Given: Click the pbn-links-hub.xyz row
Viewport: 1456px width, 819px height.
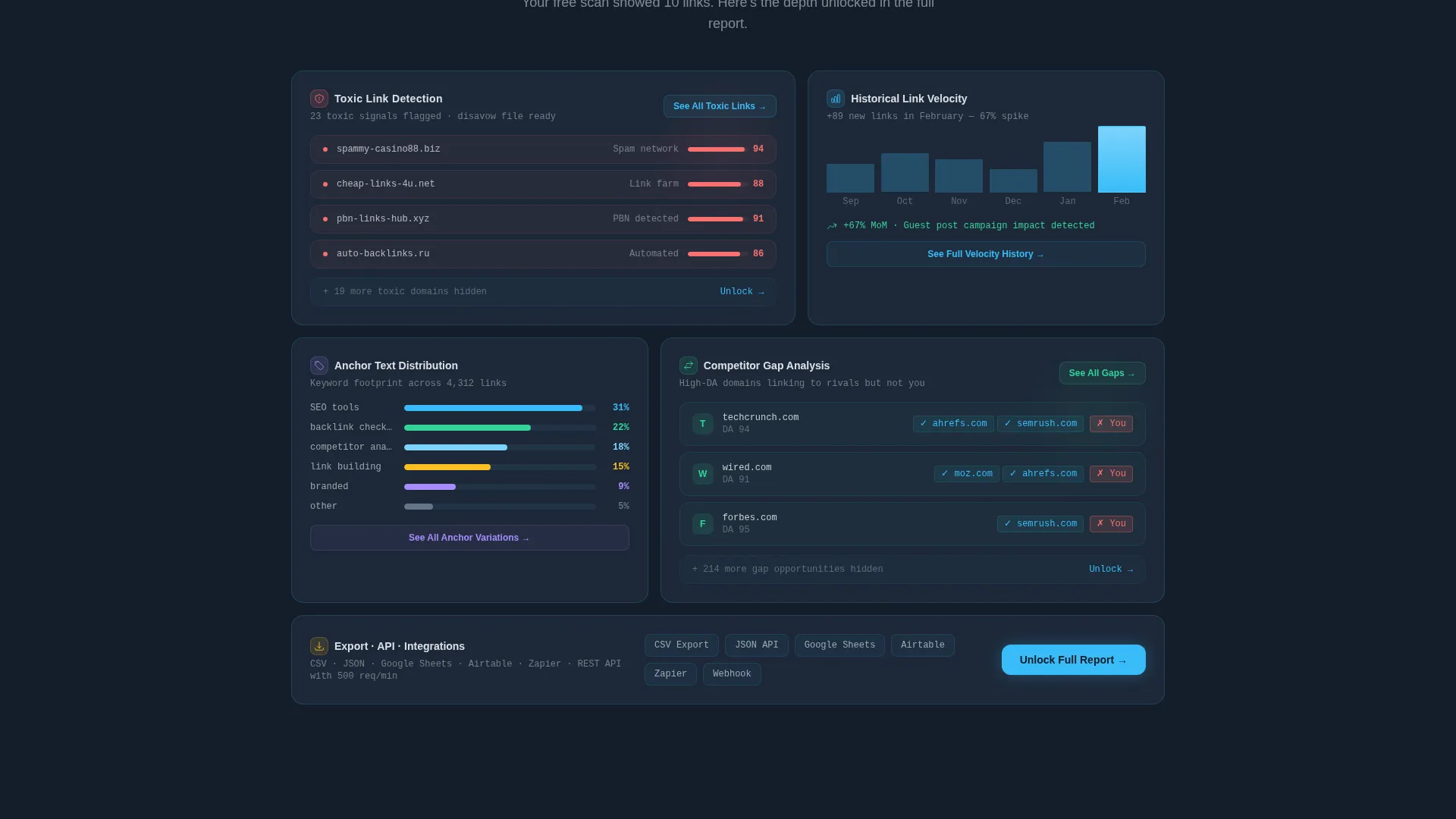Looking at the screenshot, I should click(543, 219).
